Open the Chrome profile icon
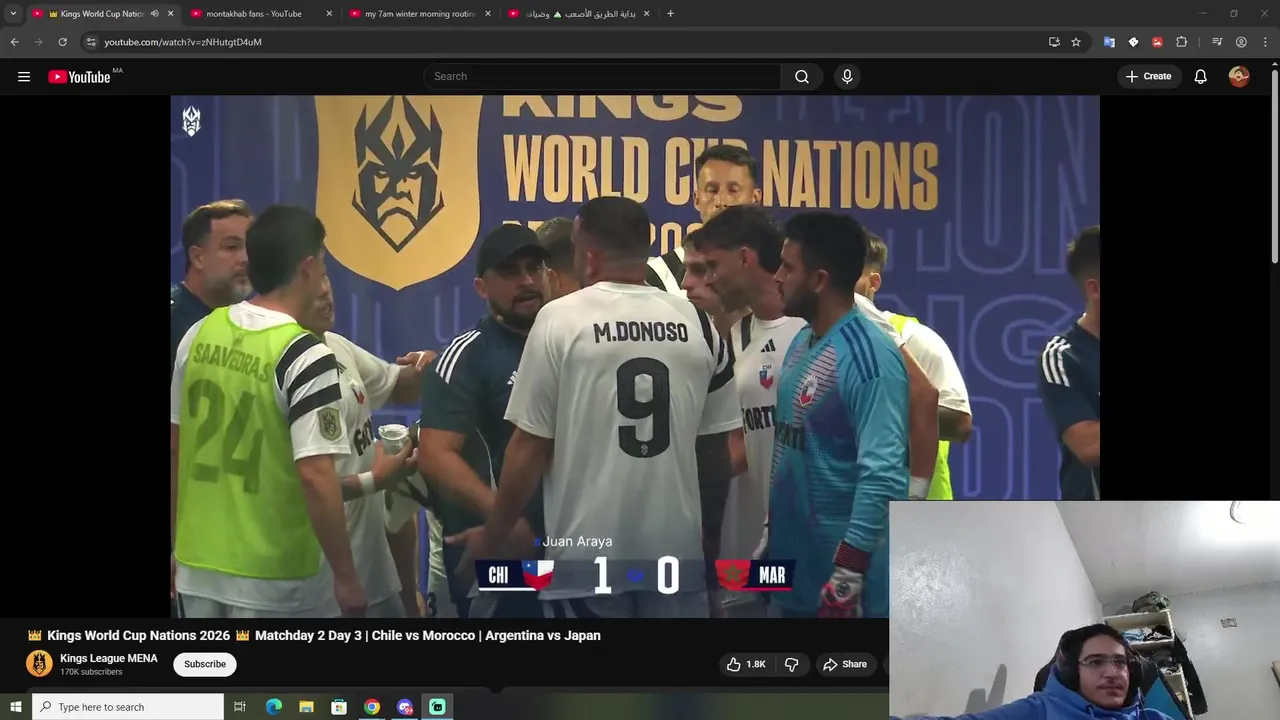The image size is (1280, 720). [x=1241, y=42]
